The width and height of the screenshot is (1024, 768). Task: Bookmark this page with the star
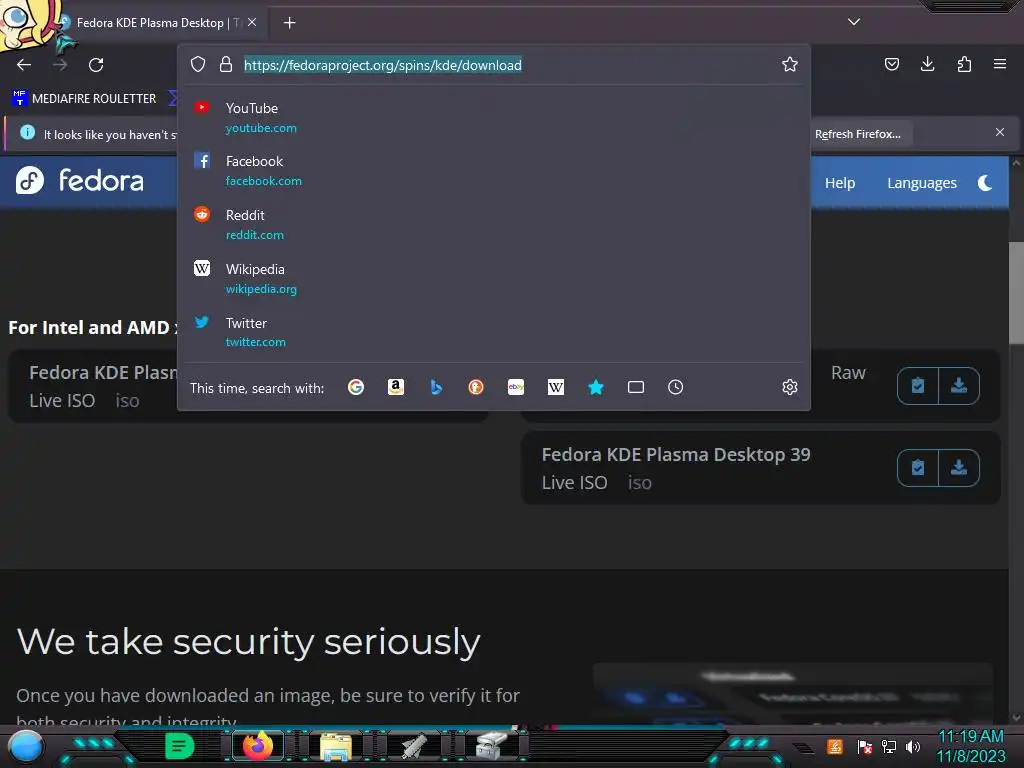pos(790,64)
